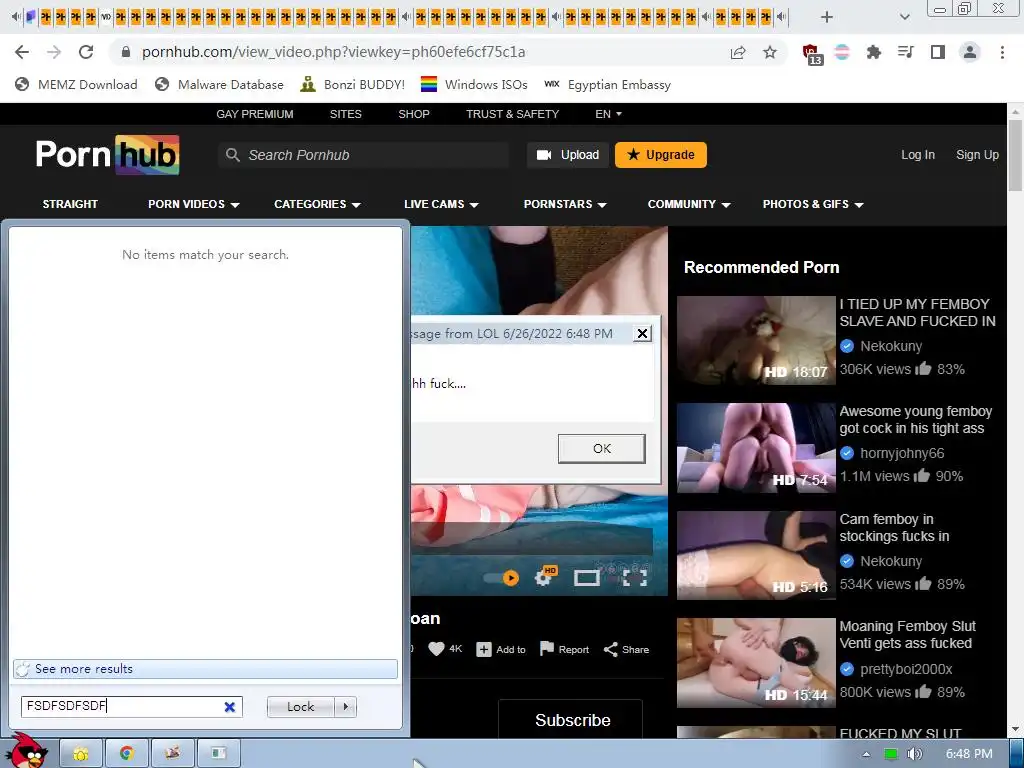Open the ad blocker extension showing 13
The image size is (1024, 768).
[x=811, y=54]
